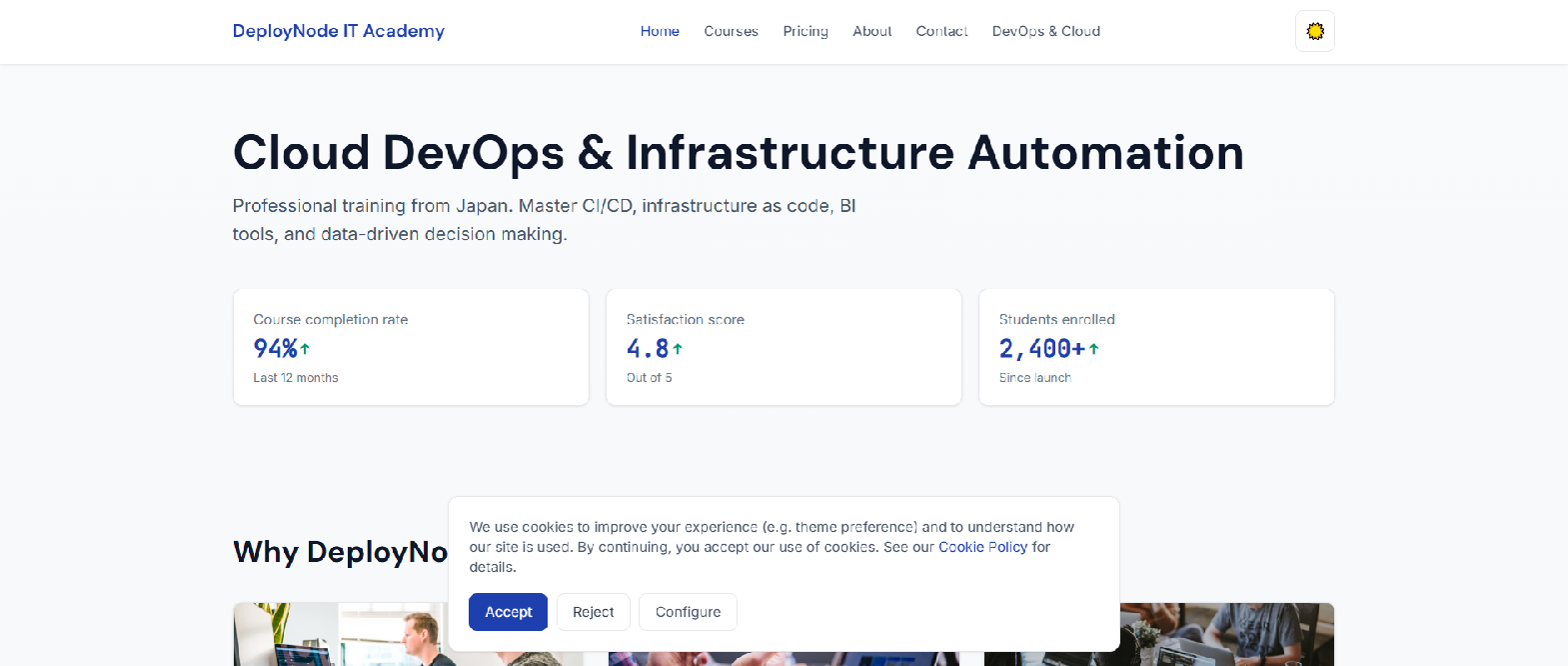Click the DeployNode IT Academy logo

coord(338,31)
